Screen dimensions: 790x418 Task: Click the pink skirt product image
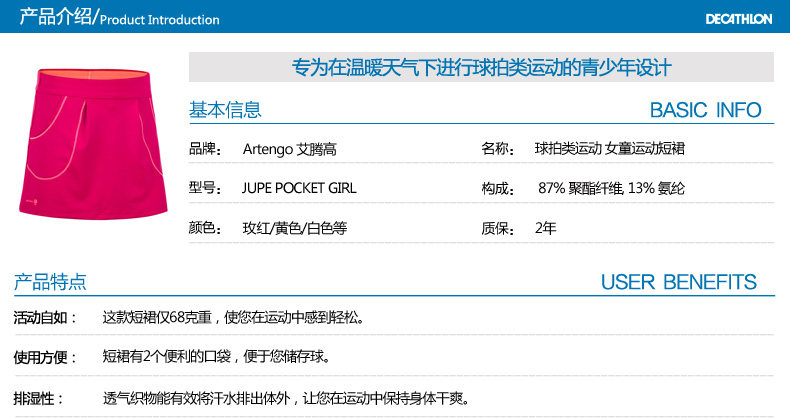(93, 144)
